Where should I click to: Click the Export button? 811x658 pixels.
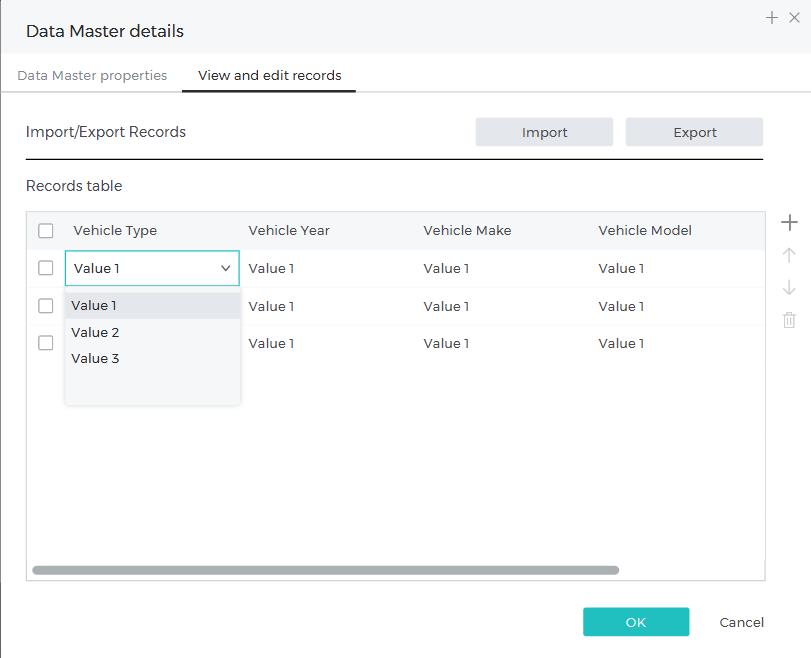(694, 132)
